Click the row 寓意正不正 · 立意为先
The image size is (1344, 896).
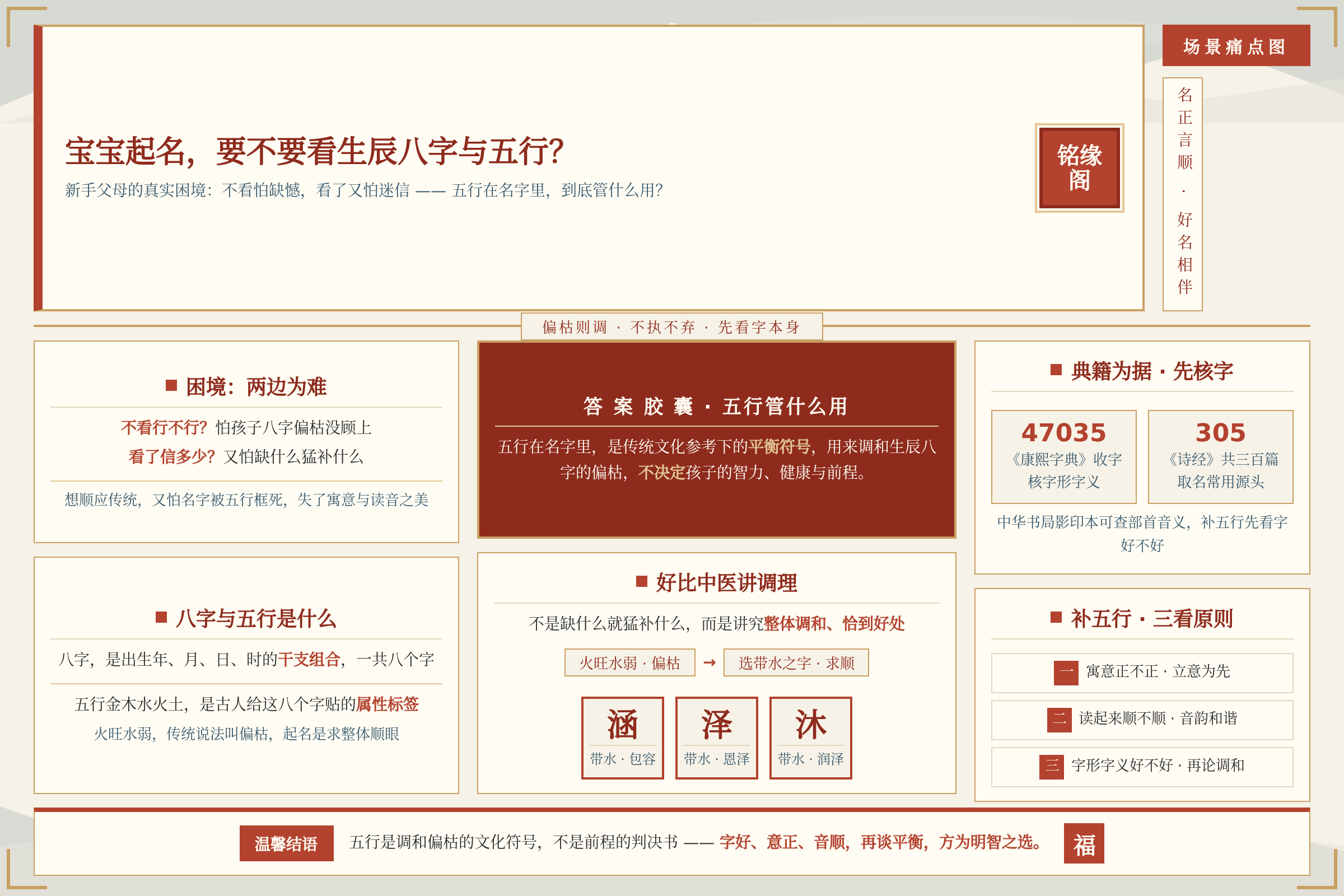tap(1142, 673)
